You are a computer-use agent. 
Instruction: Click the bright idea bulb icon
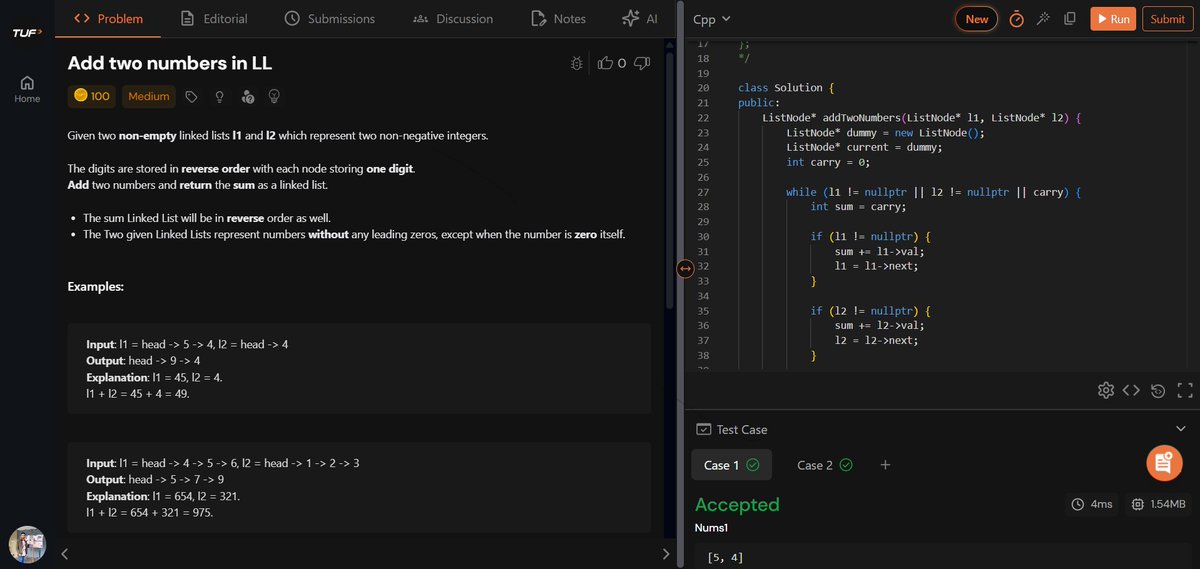[275, 97]
